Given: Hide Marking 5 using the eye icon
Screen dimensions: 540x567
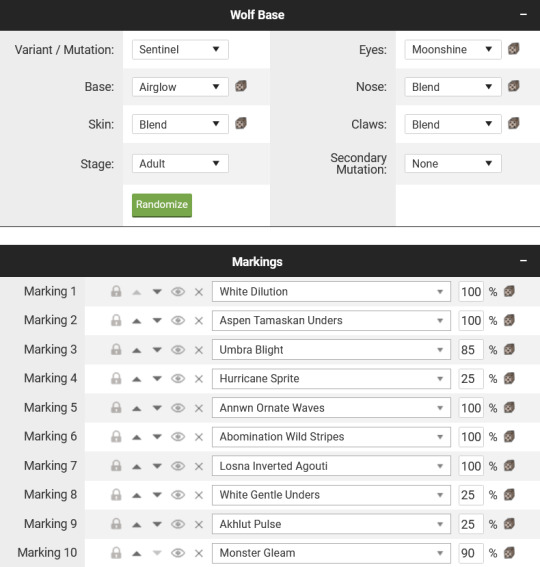Looking at the screenshot, I should pyautogui.click(x=178, y=408).
